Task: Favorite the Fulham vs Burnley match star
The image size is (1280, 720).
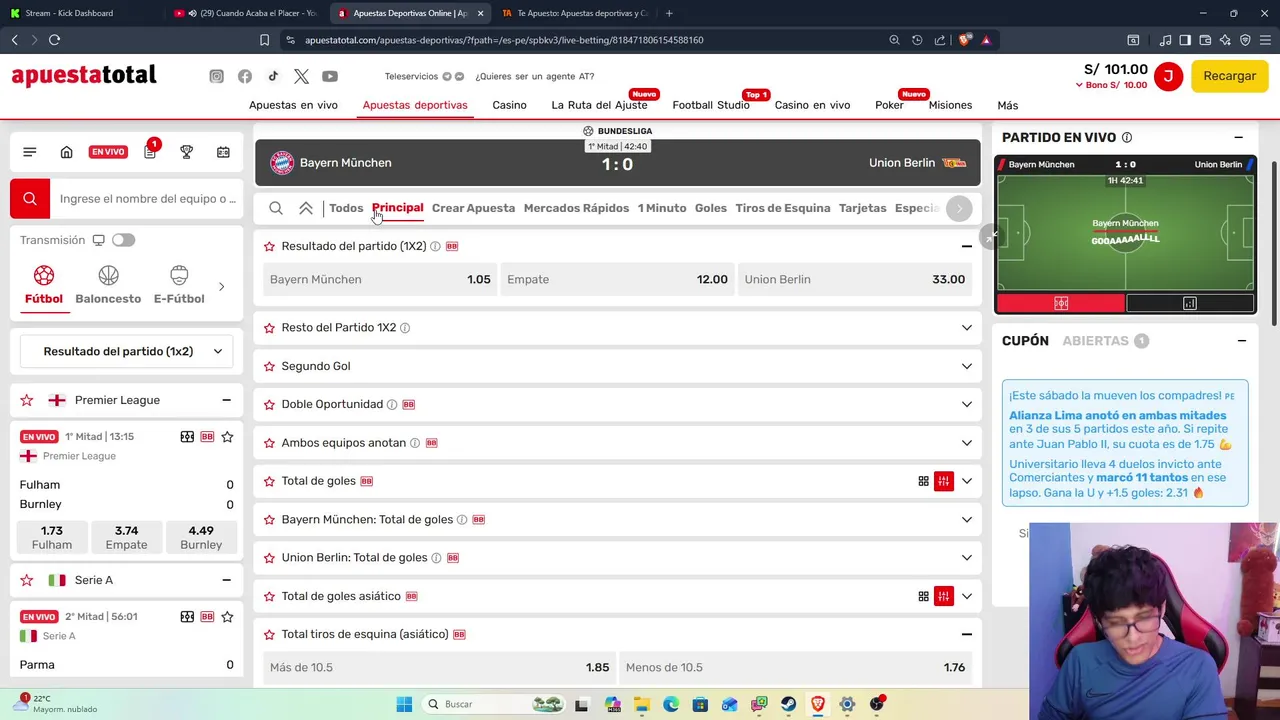Action: 227,437
